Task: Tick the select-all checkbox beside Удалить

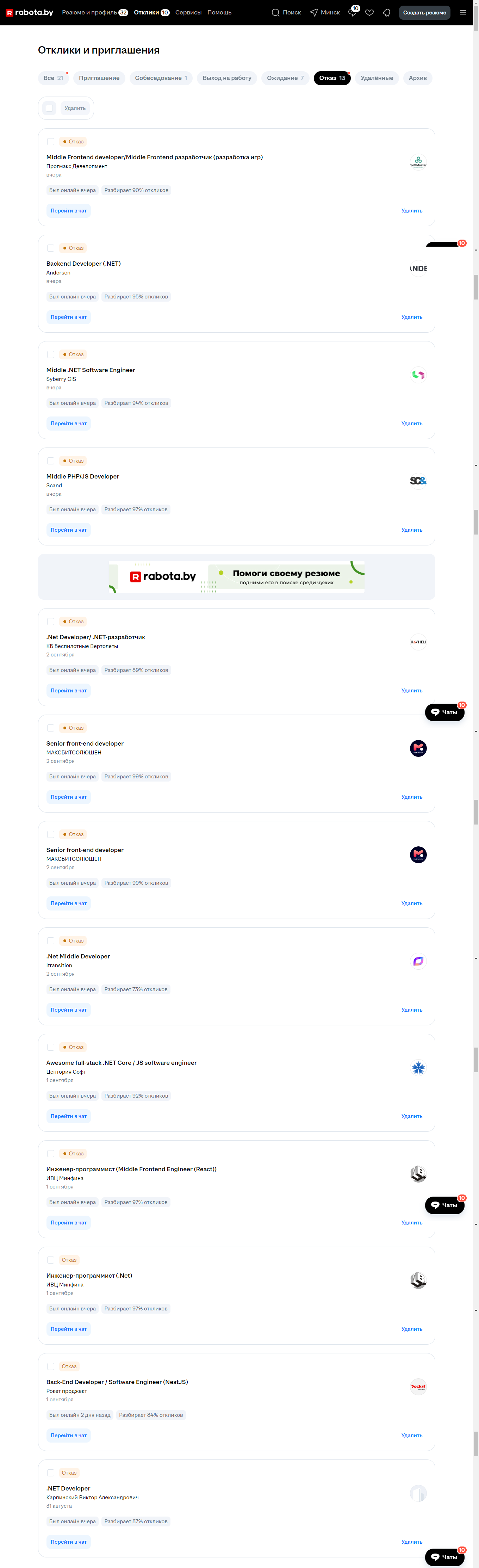Action: pyautogui.click(x=49, y=108)
